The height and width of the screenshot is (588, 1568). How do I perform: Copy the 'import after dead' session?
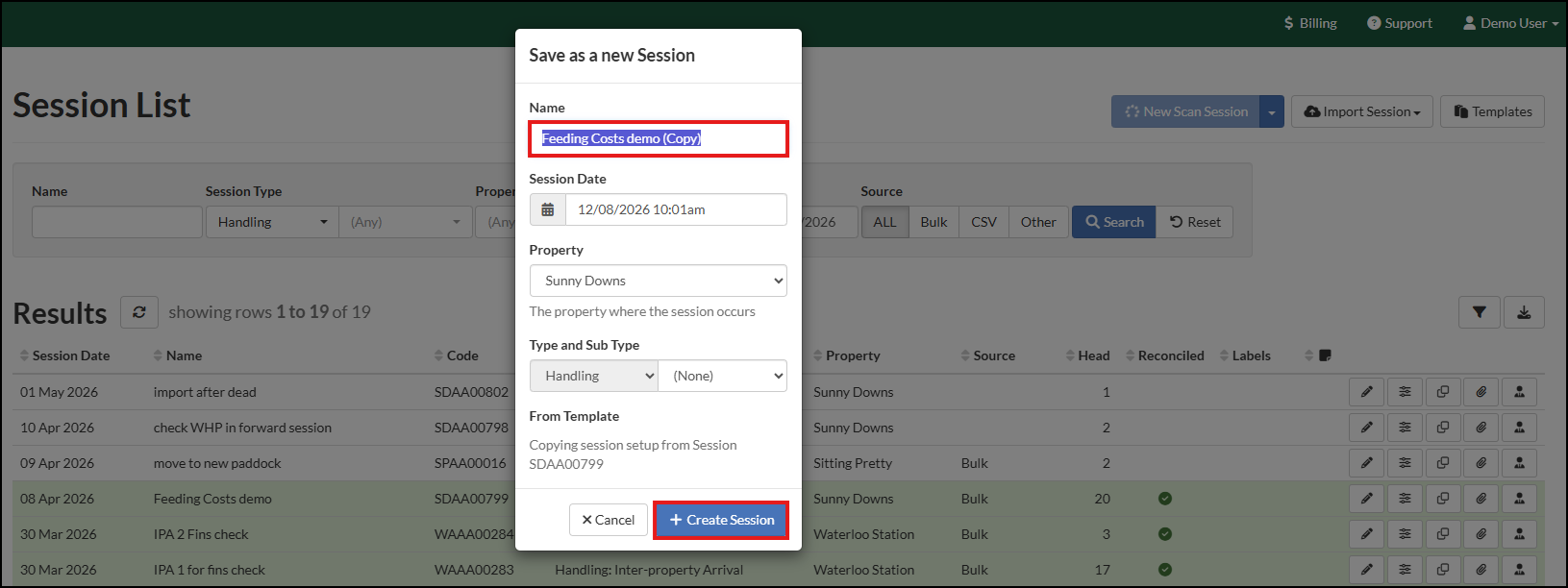point(1443,392)
